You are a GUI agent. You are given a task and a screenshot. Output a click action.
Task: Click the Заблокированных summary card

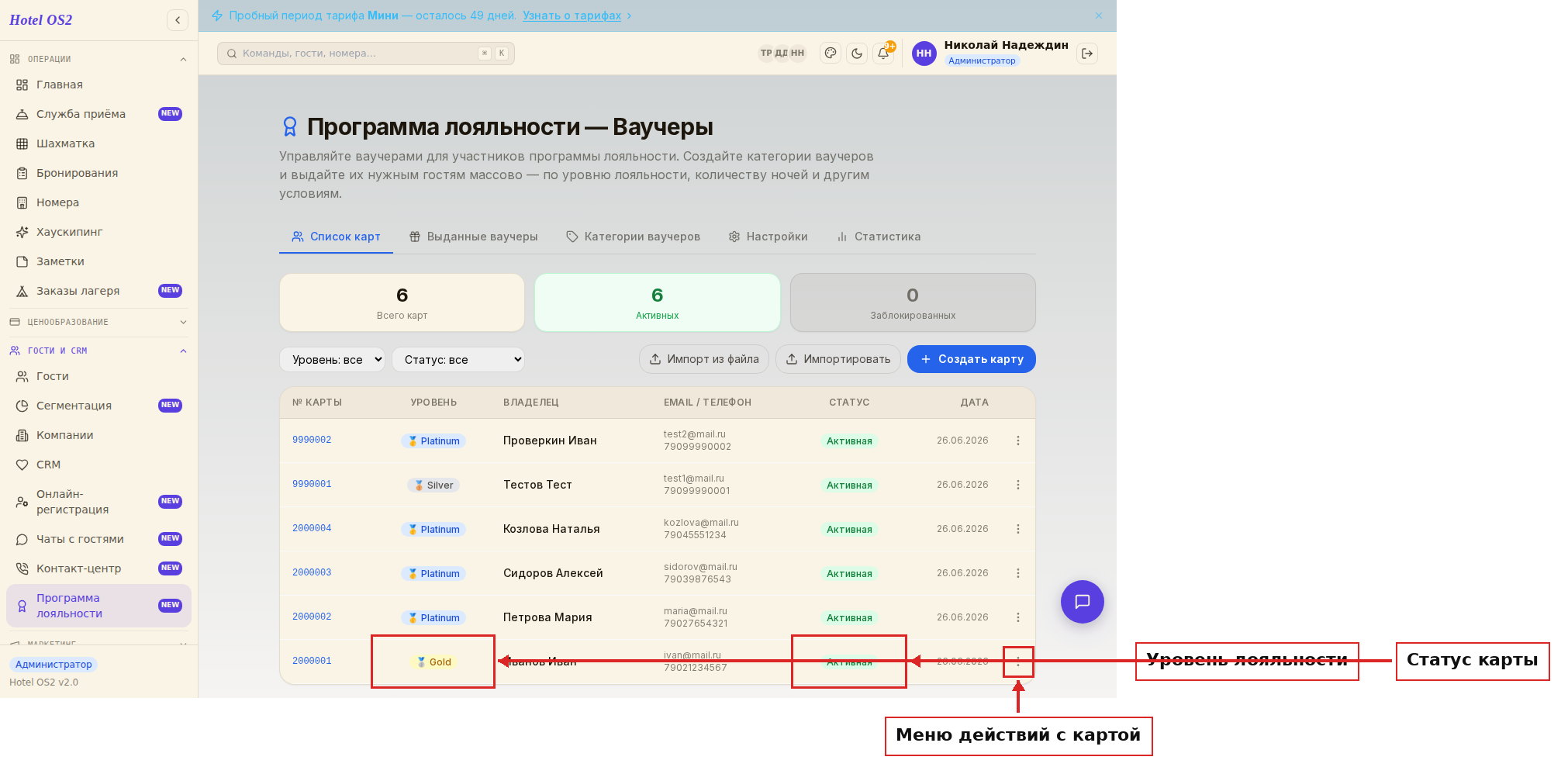(913, 302)
